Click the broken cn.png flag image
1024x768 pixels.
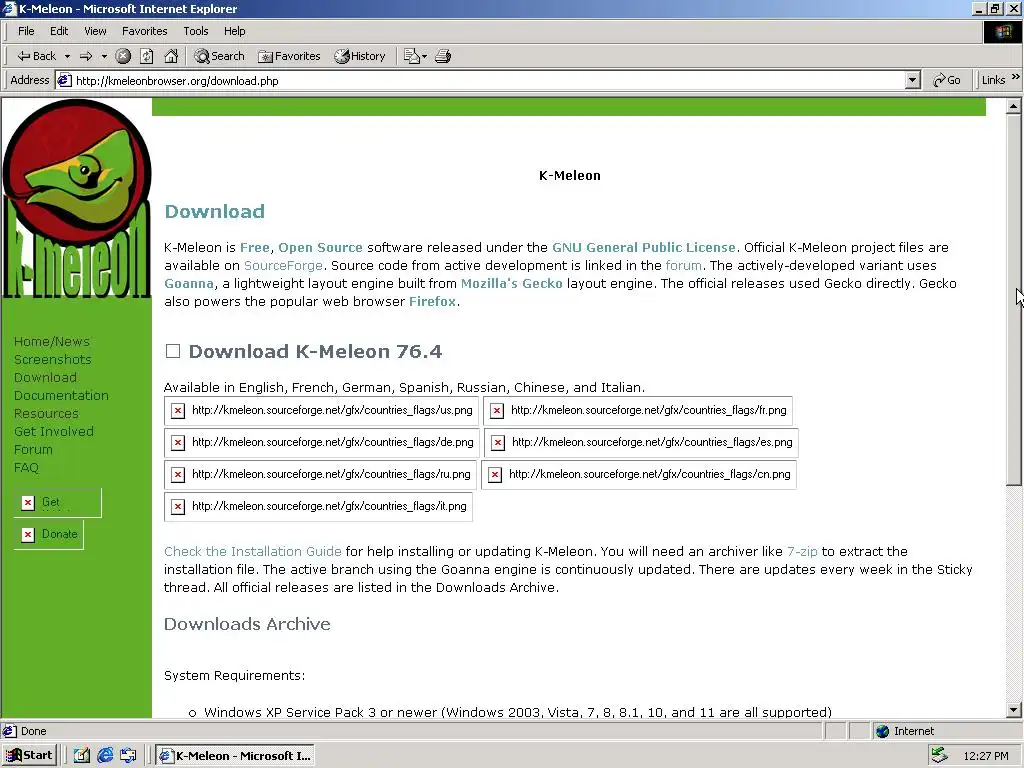click(x=639, y=474)
